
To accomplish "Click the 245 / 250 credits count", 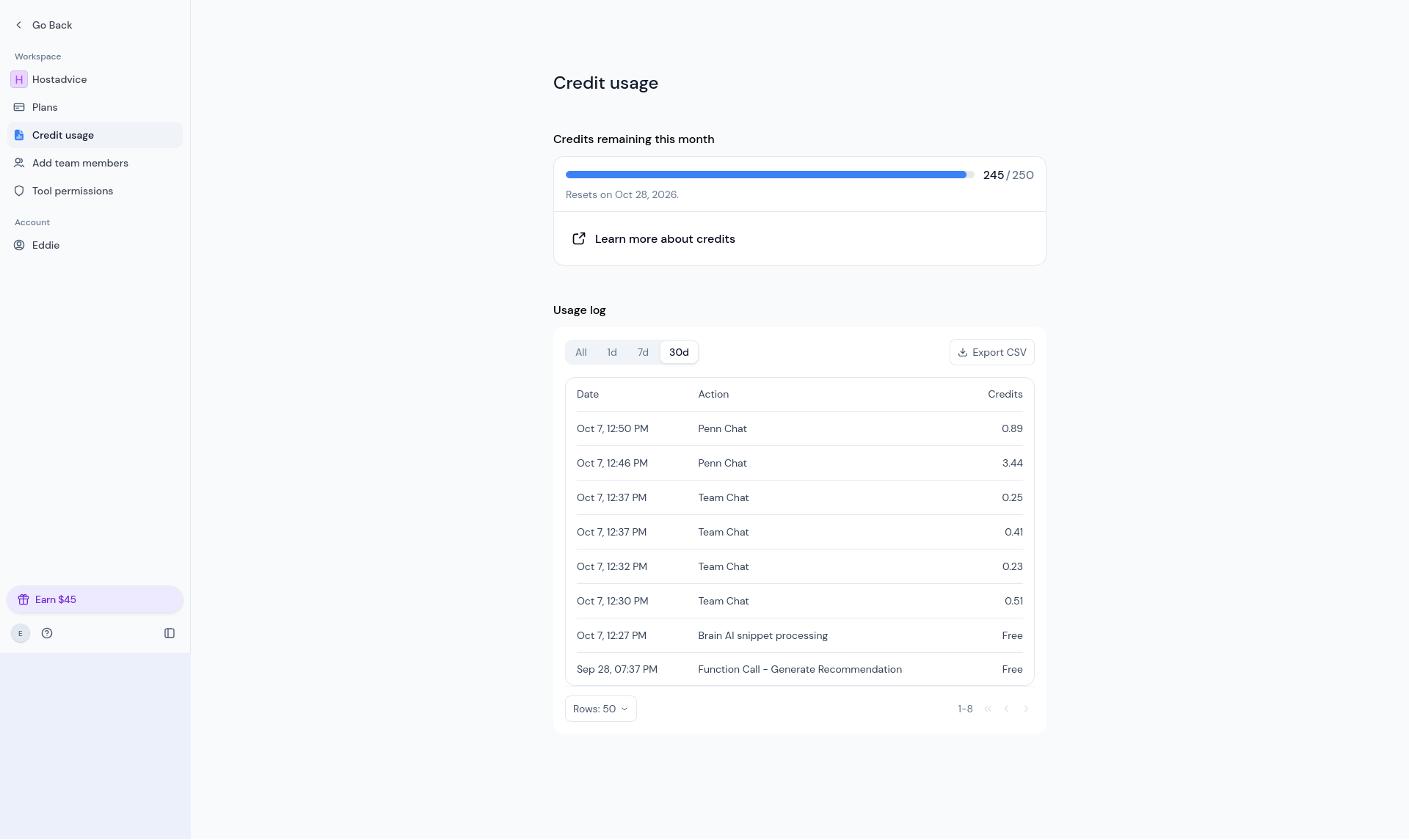I will coord(1008,175).
